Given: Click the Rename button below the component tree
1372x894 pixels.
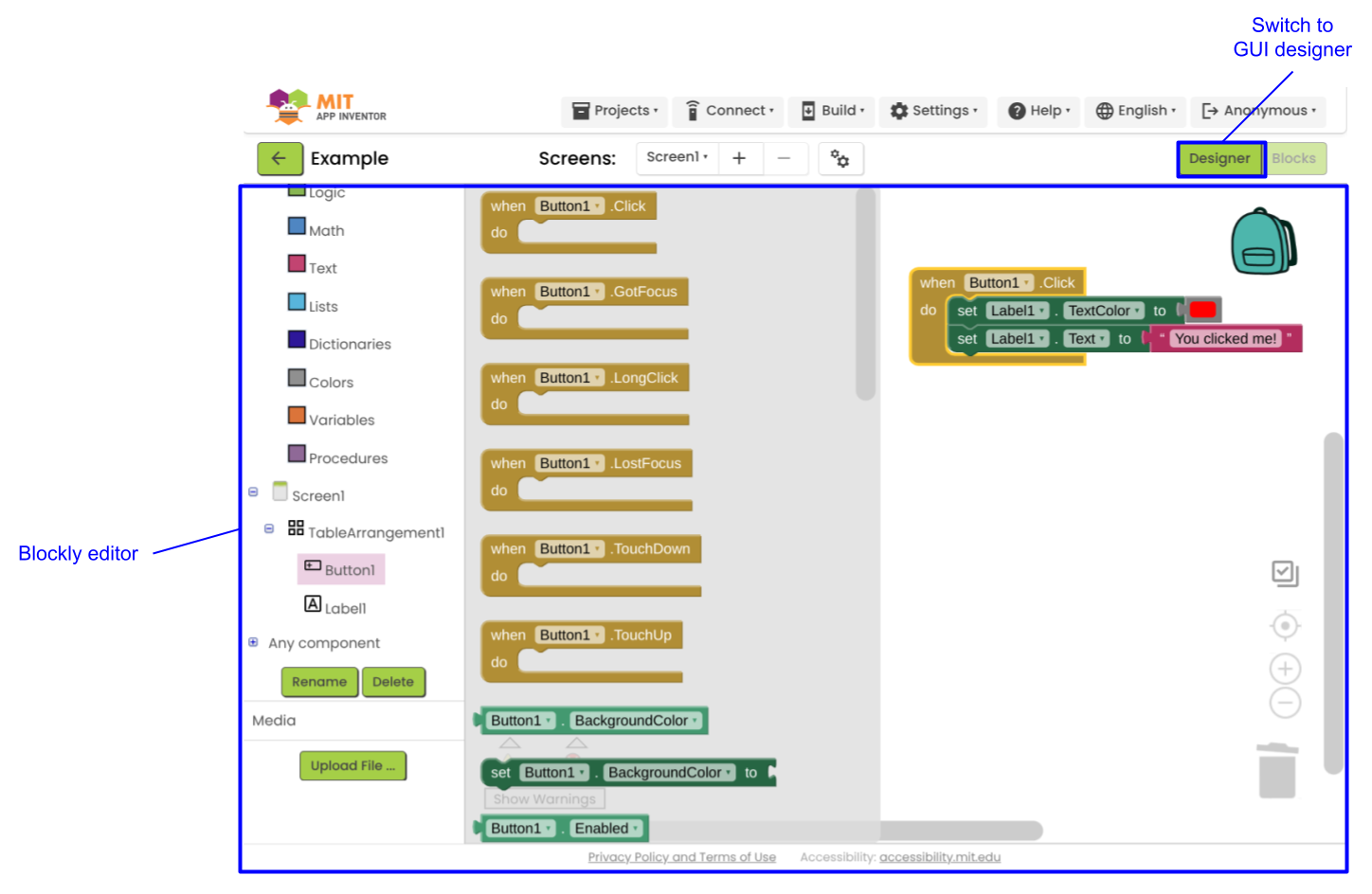Looking at the screenshot, I should click(x=319, y=682).
